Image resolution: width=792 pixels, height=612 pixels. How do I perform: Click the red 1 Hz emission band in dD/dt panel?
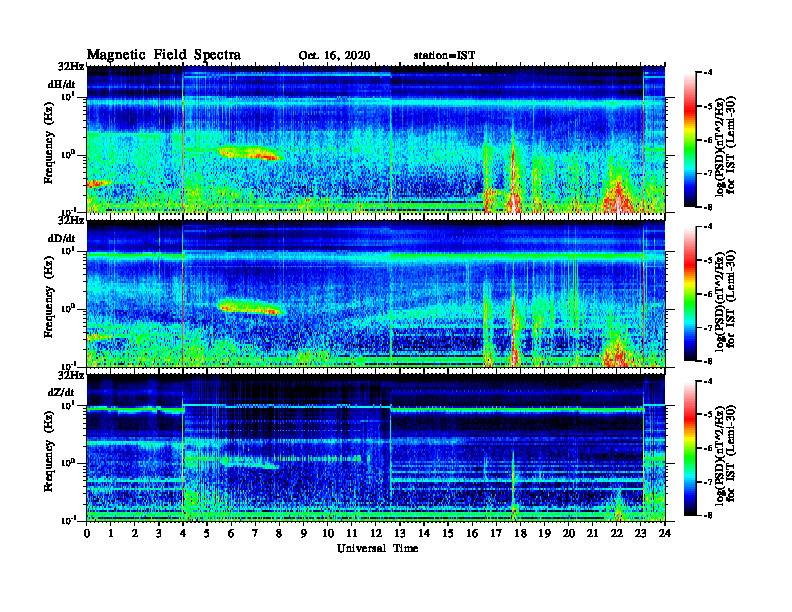250,307
